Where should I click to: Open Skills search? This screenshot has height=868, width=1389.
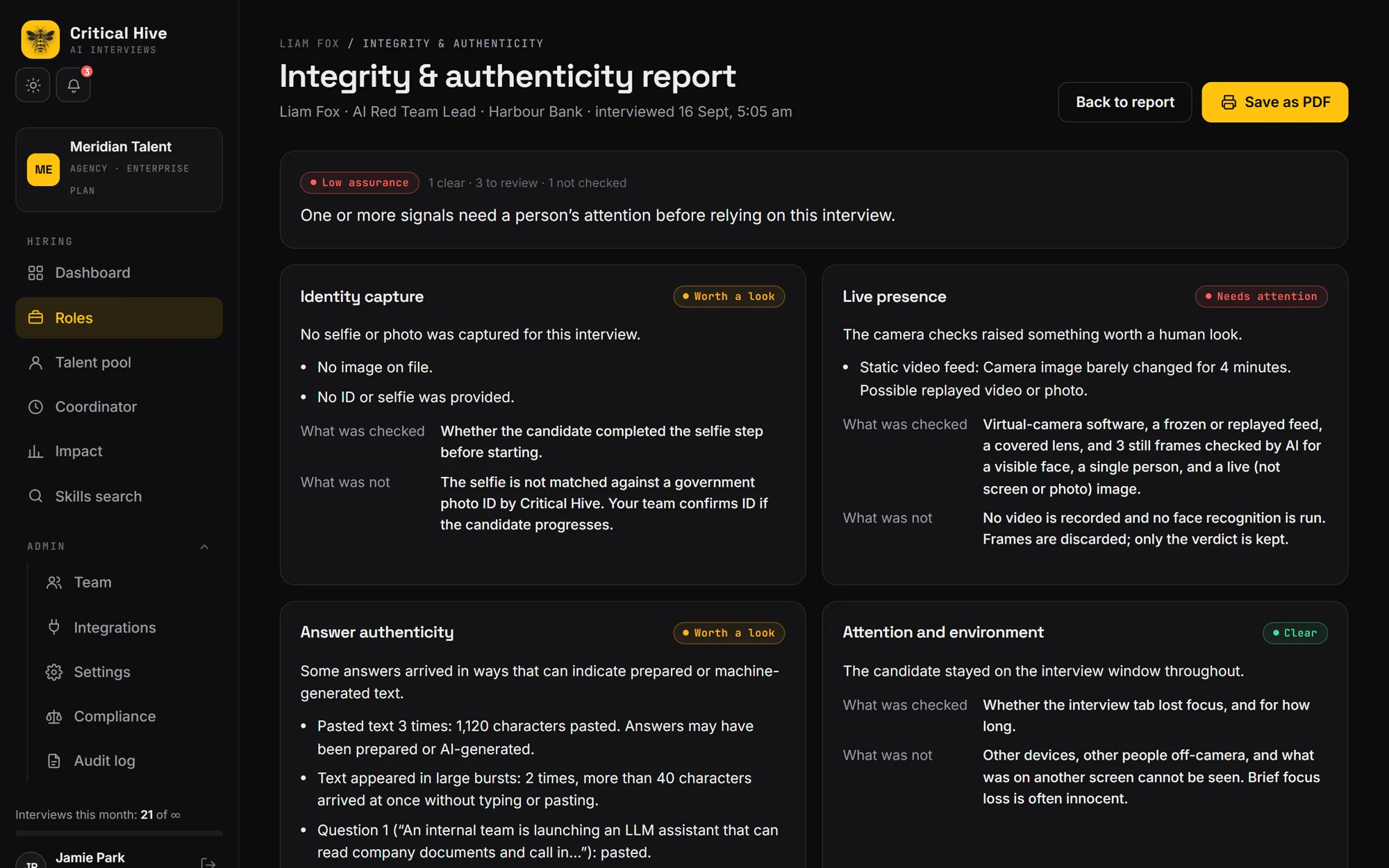[119, 496]
